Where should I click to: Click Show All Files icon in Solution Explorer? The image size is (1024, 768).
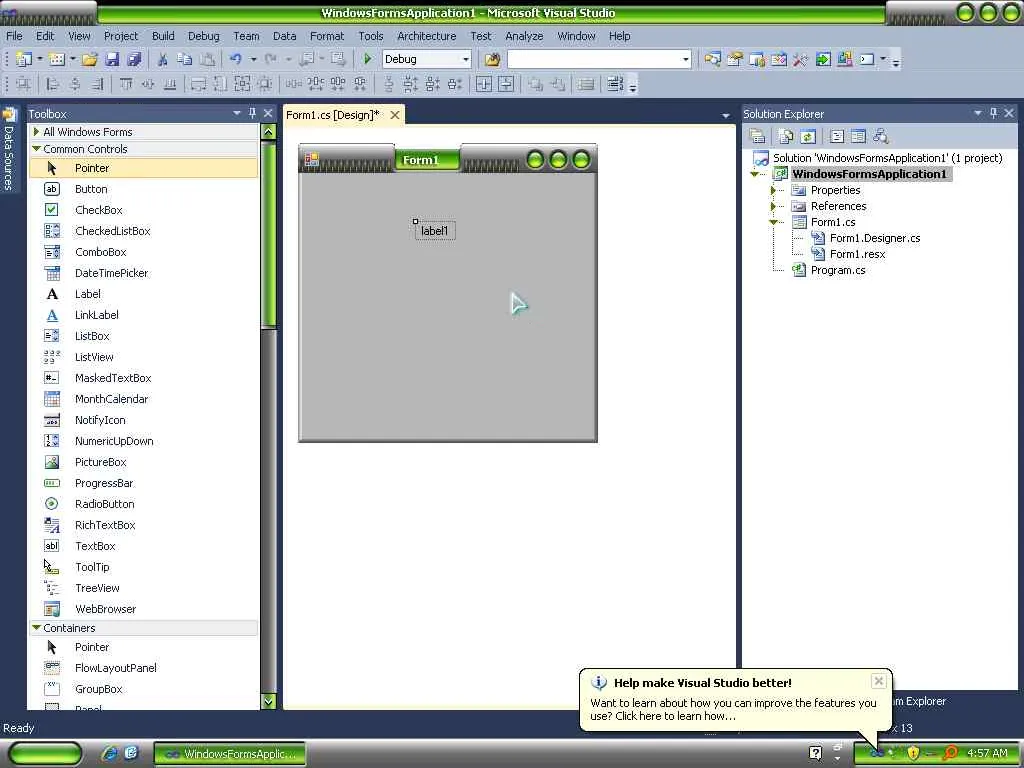click(786, 136)
